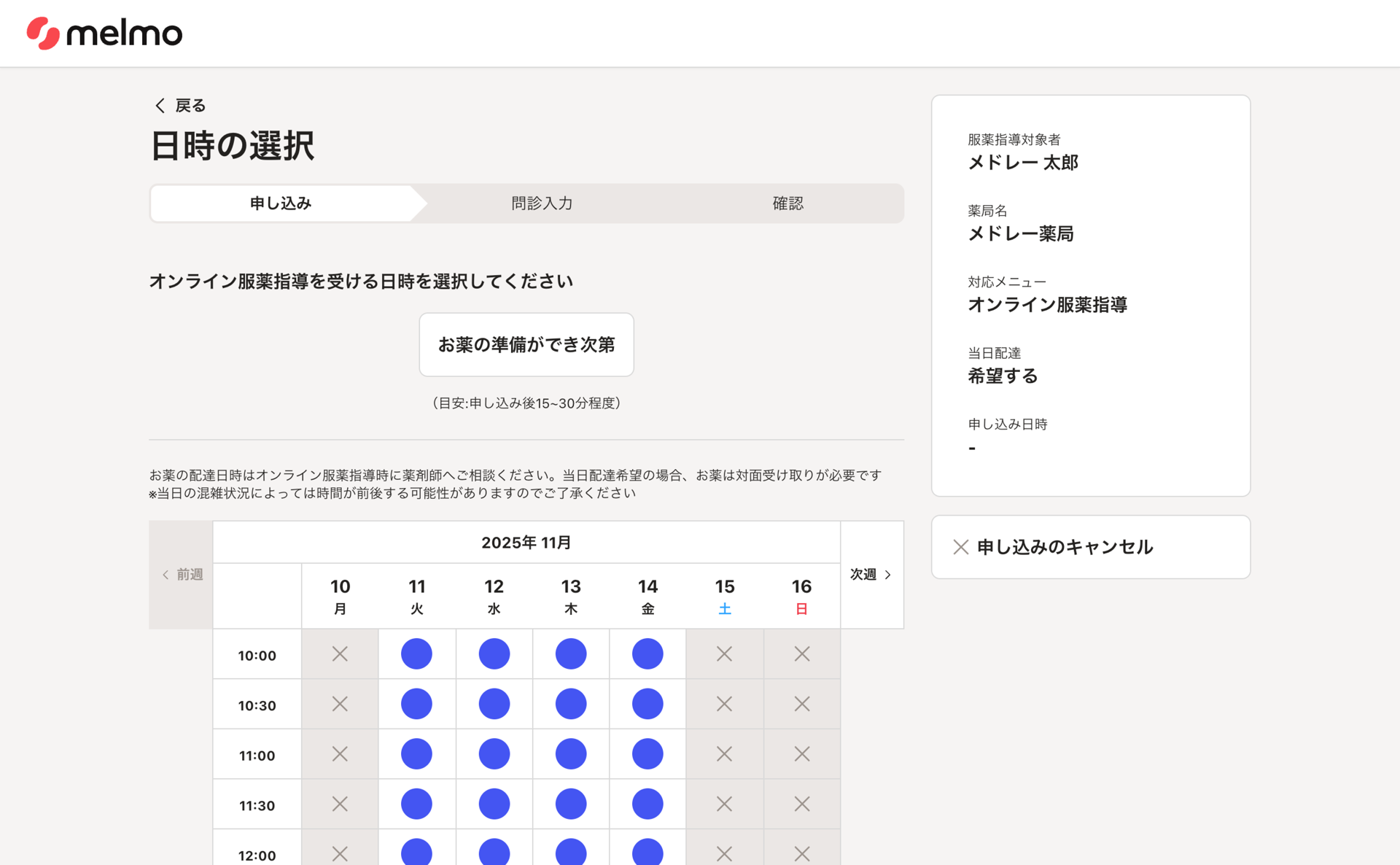Image resolution: width=1400 pixels, height=865 pixels.
Task: Select blue circle slot Tuesday 11 at 10:00
Action: [x=416, y=653]
